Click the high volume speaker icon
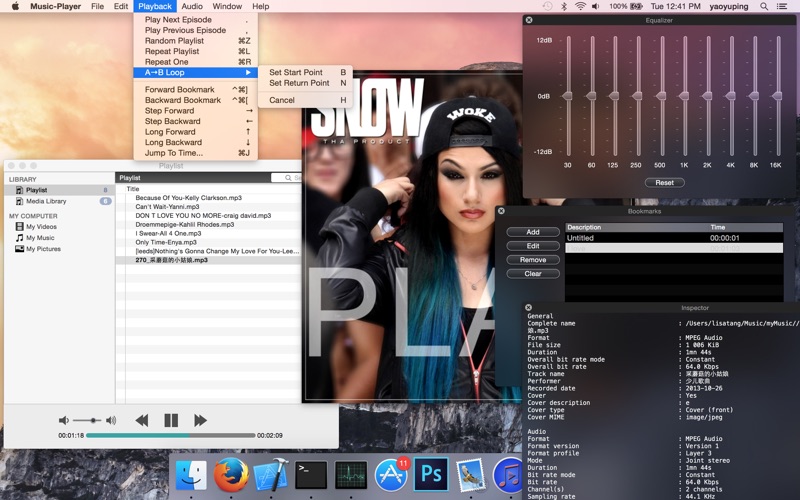 [111, 420]
